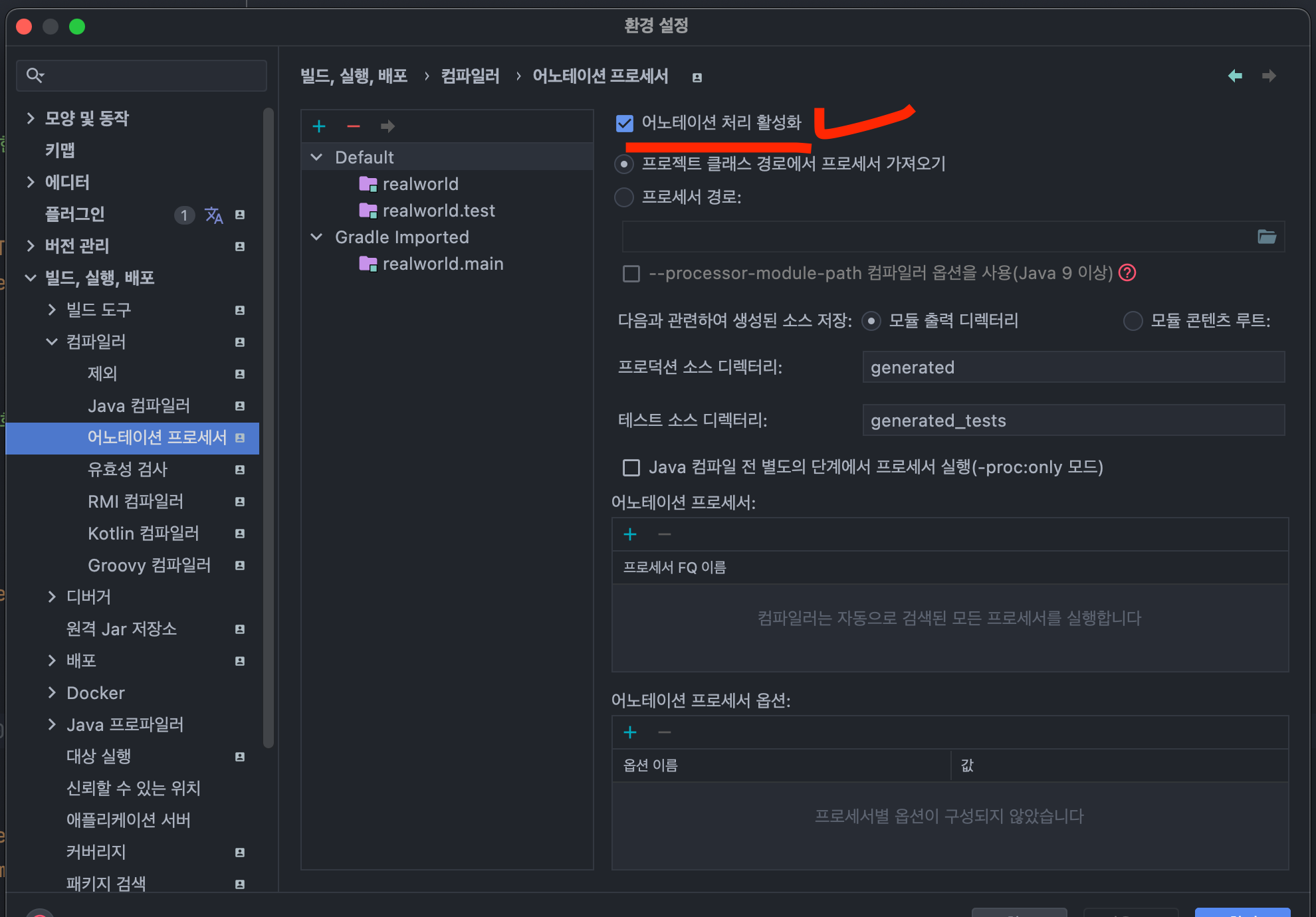Click the red question mark help icon

point(1128,272)
